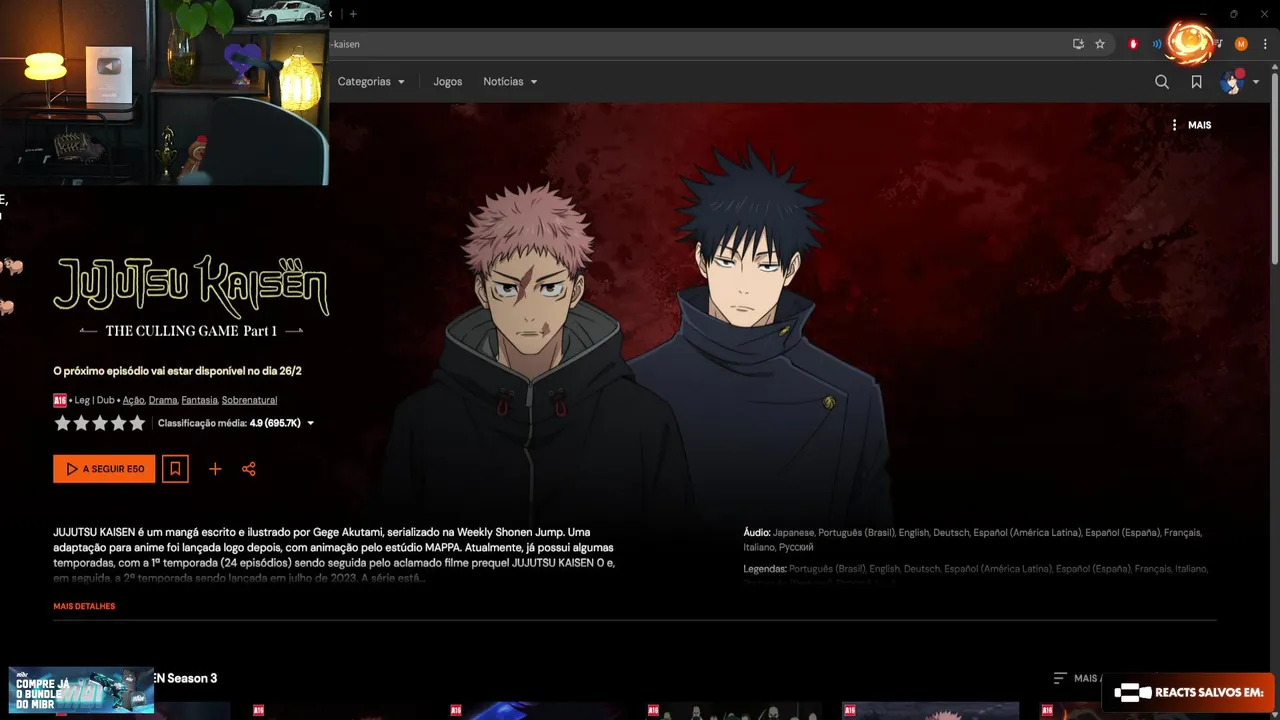1280x720 pixels.
Task: Rate the series one star
Action: pyautogui.click(x=62, y=423)
